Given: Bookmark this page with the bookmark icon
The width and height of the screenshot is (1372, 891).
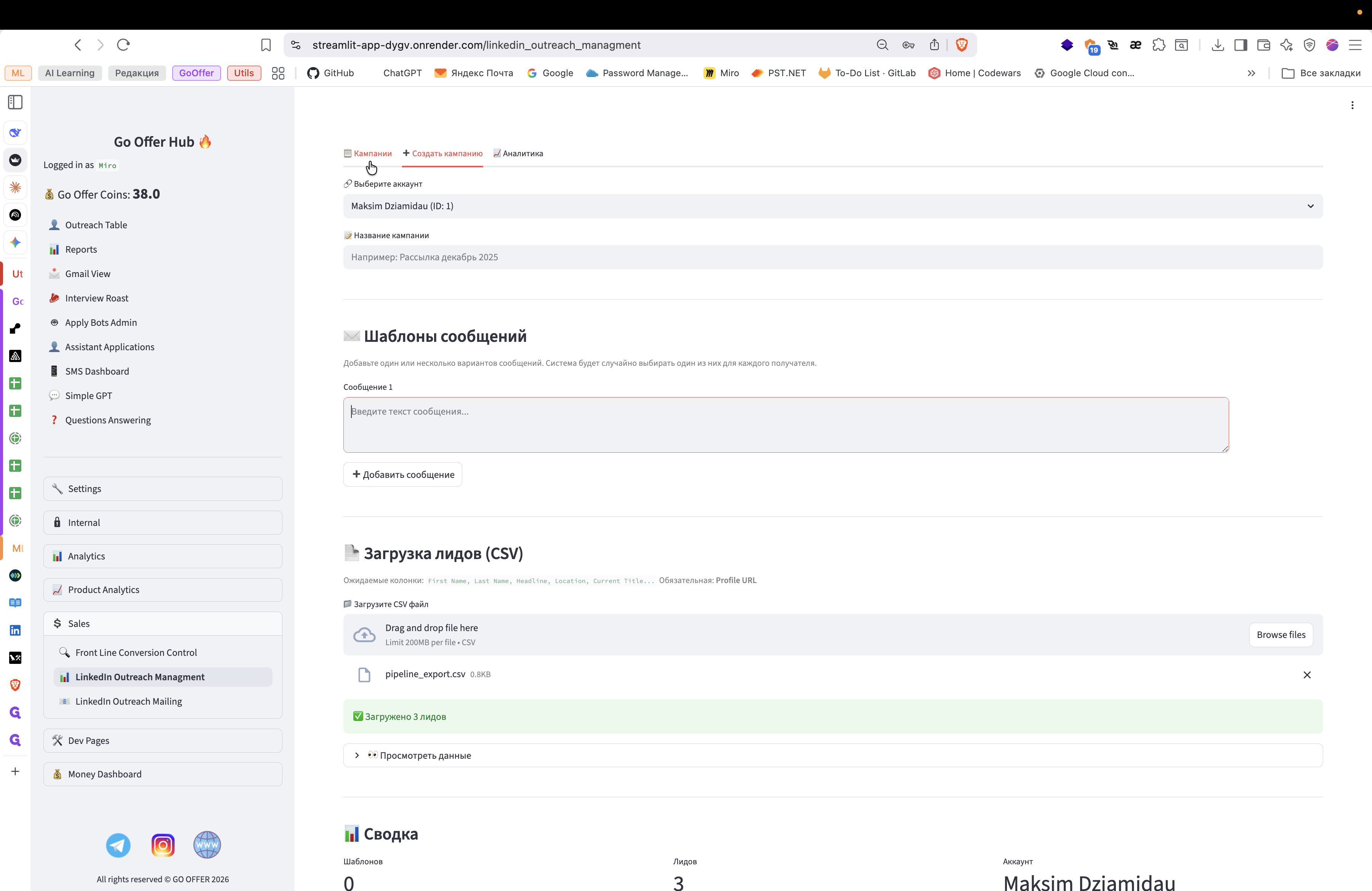Looking at the screenshot, I should point(266,45).
